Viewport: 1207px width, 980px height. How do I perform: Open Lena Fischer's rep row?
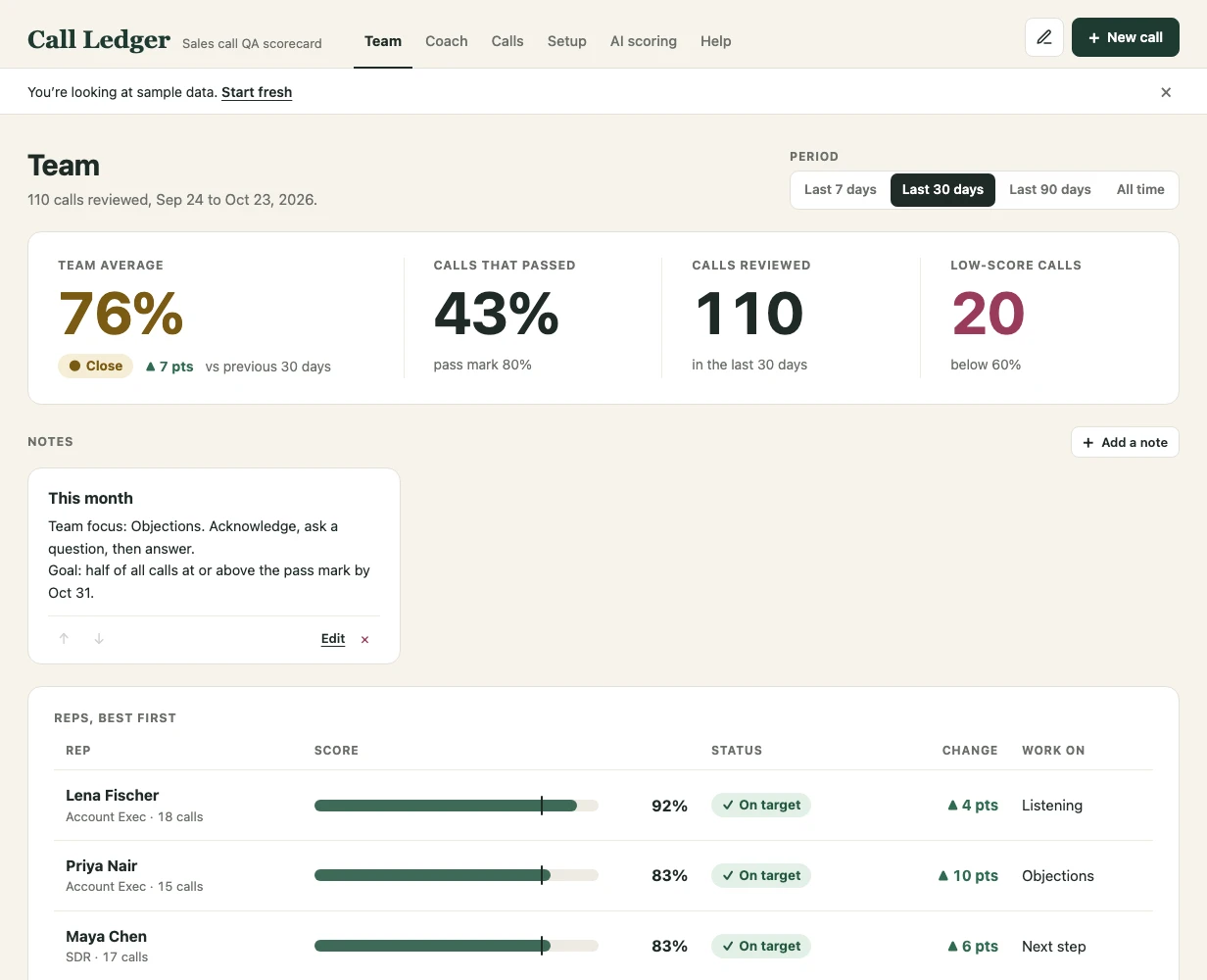(603, 806)
